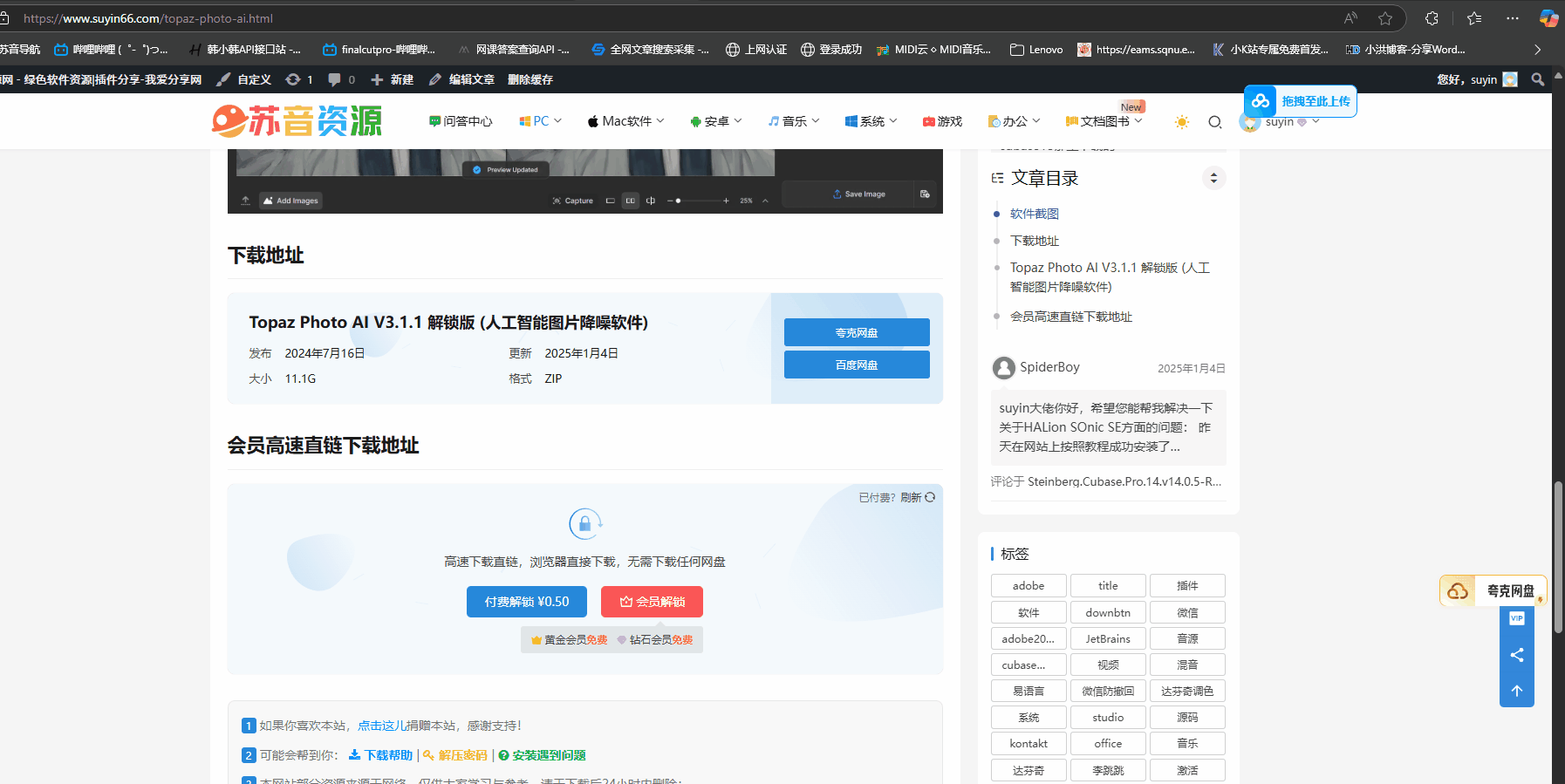Click the 百度网盘 download button
The height and width of the screenshot is (784, 1565).
click(x=857, y=365)
